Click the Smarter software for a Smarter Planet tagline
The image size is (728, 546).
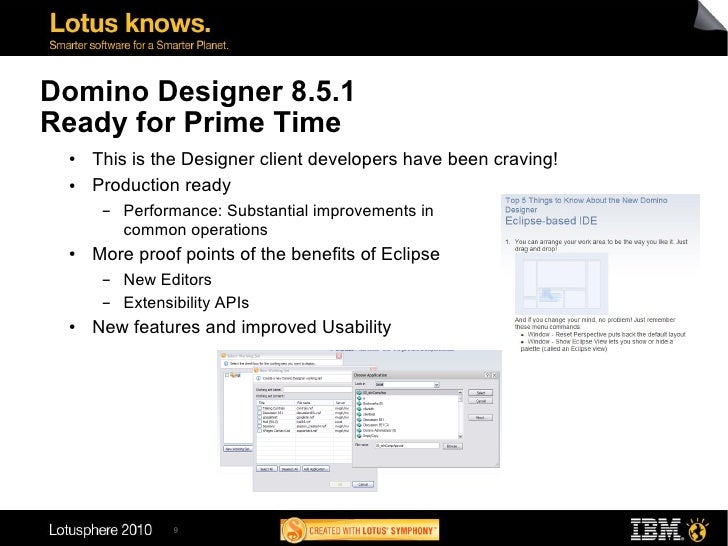click(139, 45)
